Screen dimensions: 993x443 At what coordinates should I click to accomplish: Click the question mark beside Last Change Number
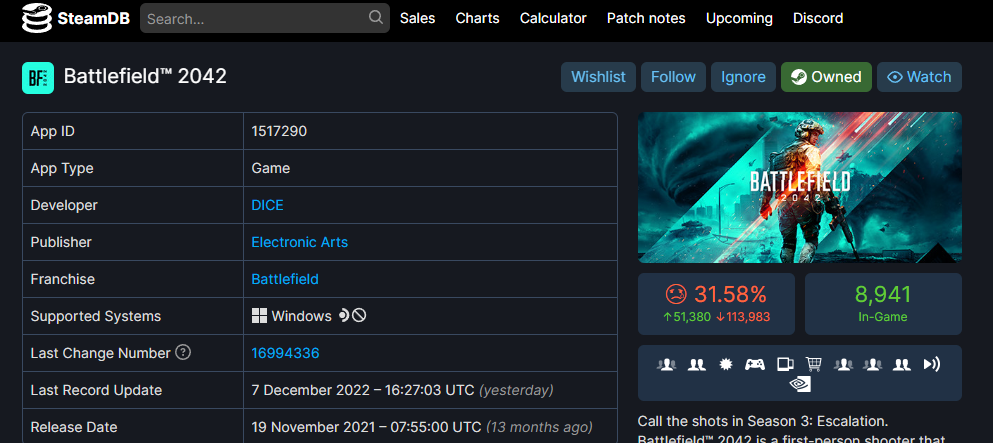tap(183, 352)
